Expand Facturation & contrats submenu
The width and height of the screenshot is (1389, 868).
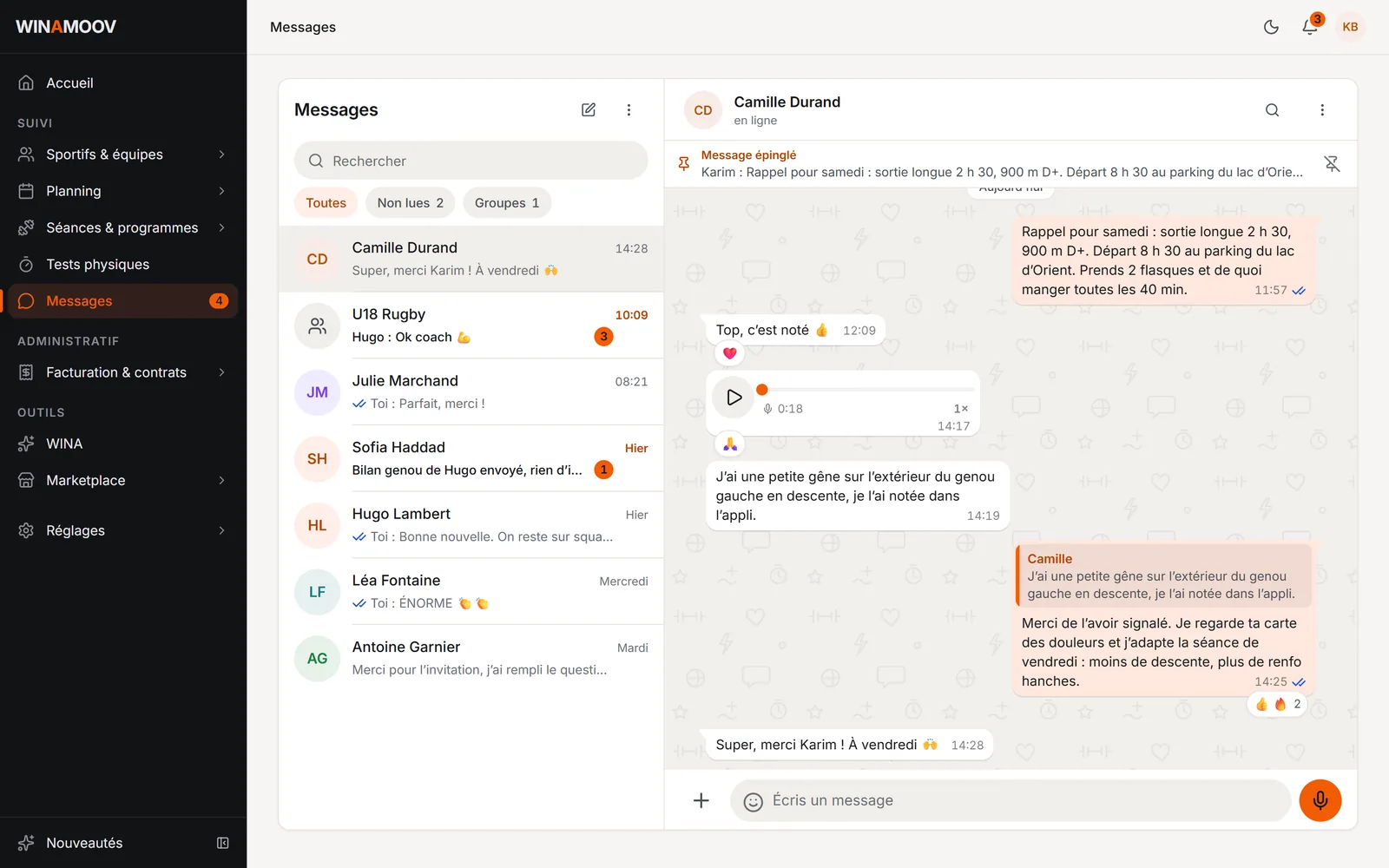pyautogui.click(x=123, y=372)
